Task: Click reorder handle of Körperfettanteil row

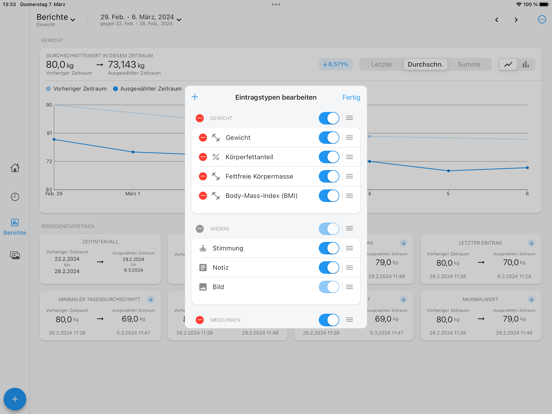Action: click(x=349, y=157)
